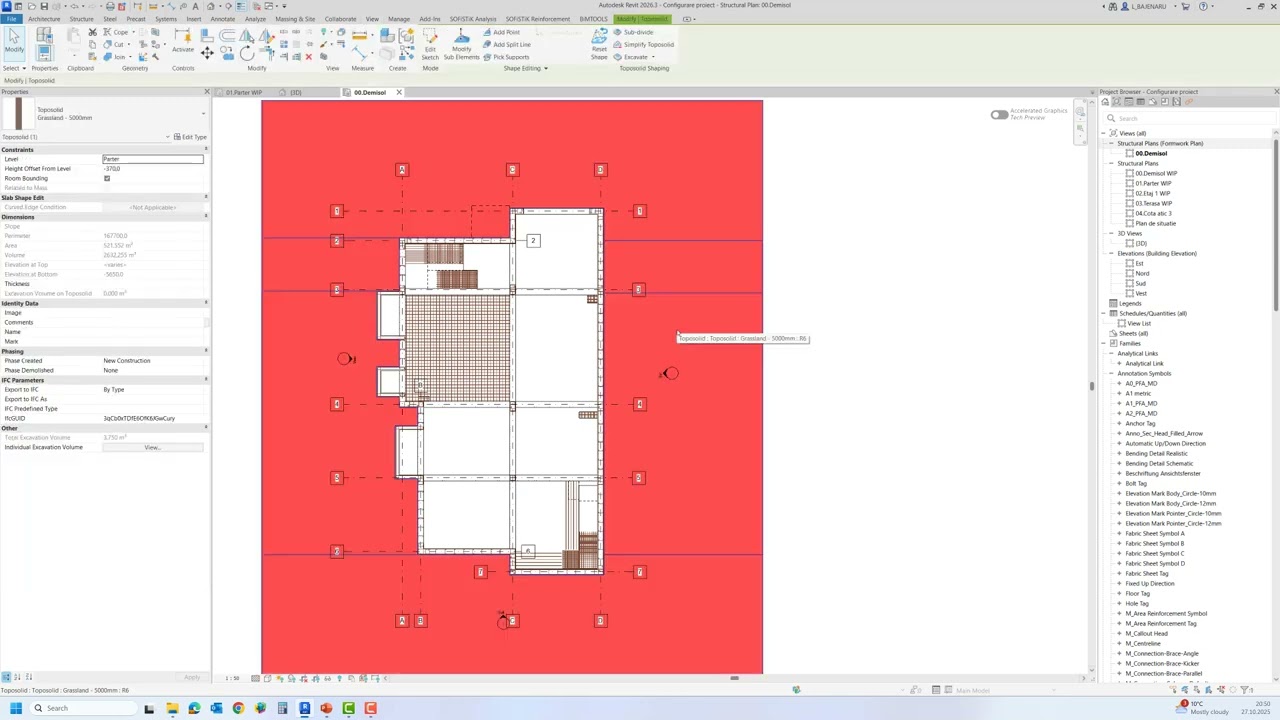Collapse the Constraints section
Image resolution: width=1280 pixels, height=720 pixels.
pyautogui.click(x=206, y=149)
